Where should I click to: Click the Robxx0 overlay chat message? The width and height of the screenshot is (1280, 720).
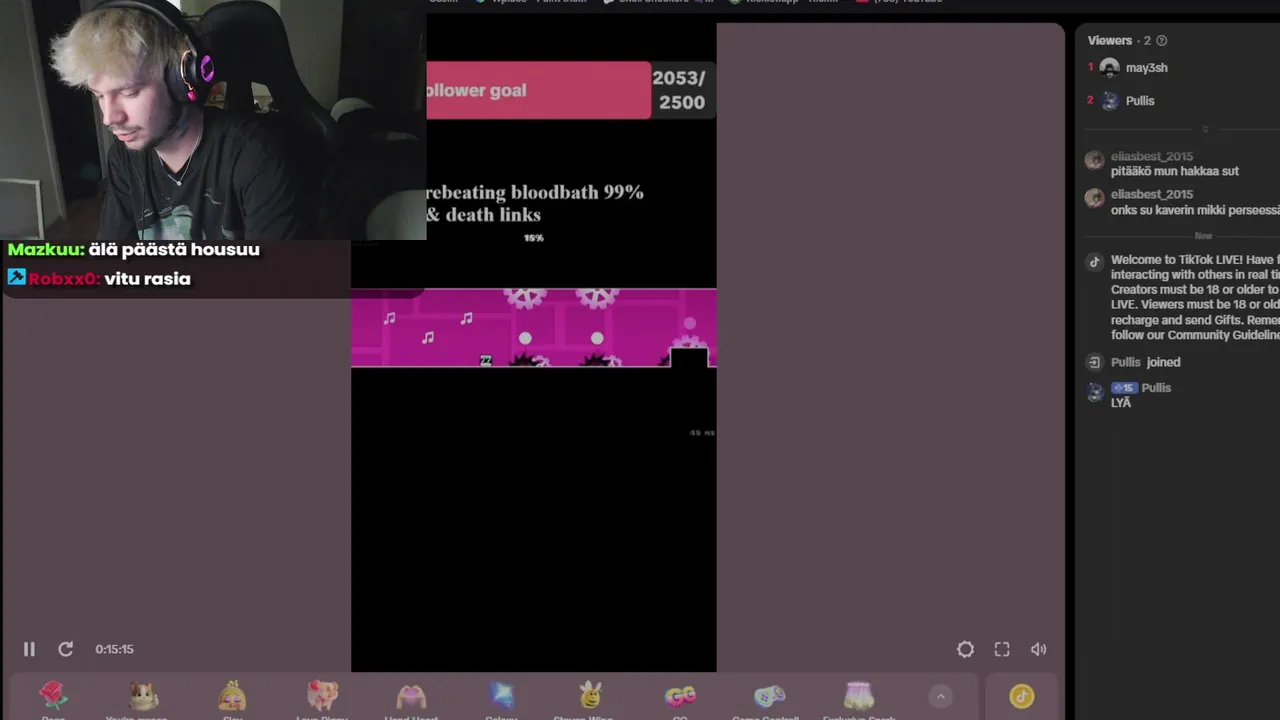point(99,279)
